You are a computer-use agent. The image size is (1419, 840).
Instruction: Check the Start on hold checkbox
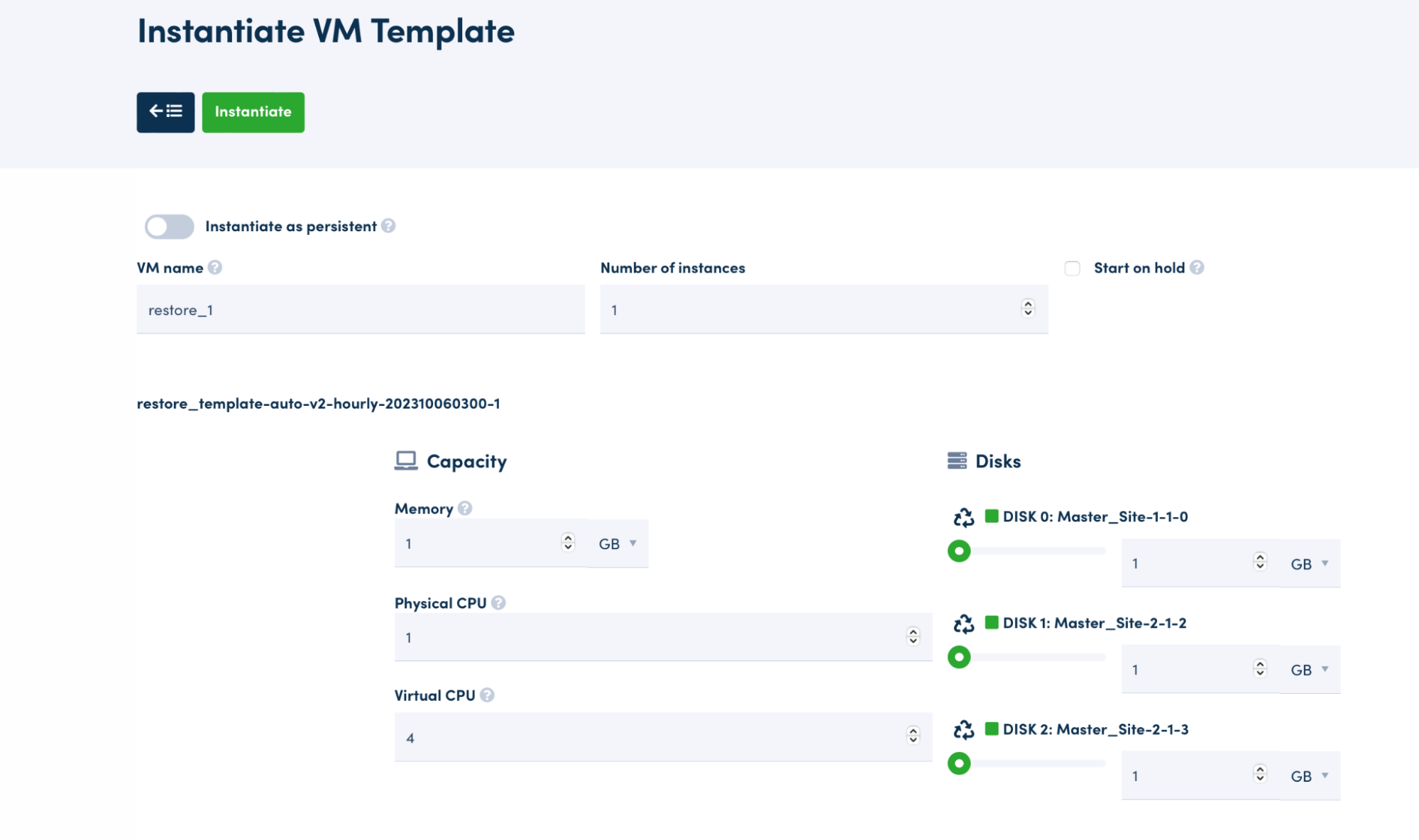(1072, 268)
